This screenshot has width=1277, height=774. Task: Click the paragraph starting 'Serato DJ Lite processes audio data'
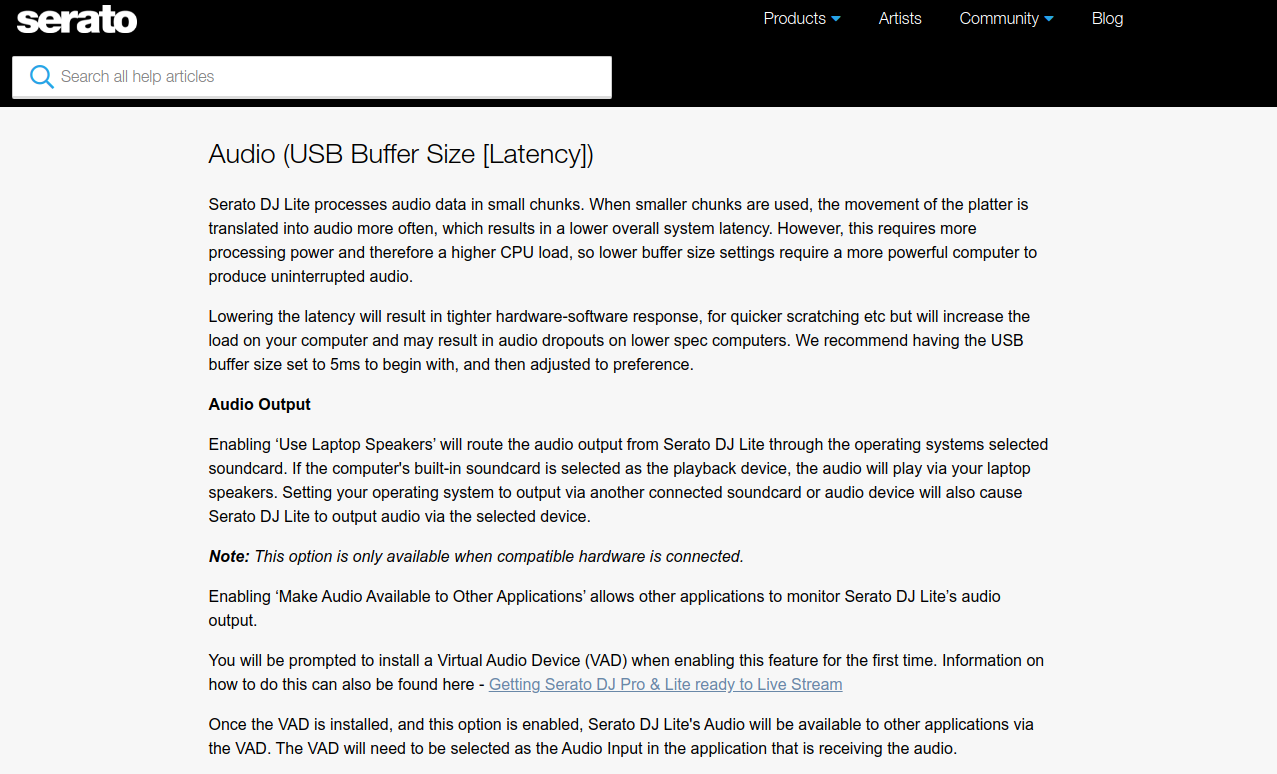[623, 240]
